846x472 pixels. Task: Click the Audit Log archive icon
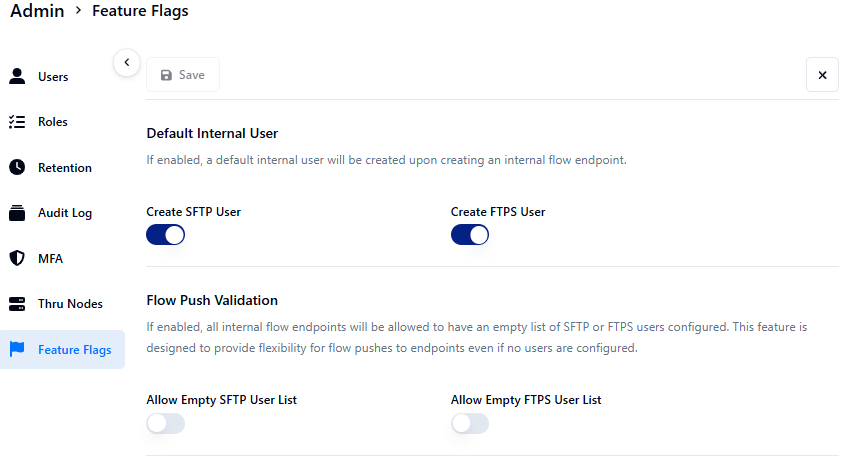tap(17, 213)
